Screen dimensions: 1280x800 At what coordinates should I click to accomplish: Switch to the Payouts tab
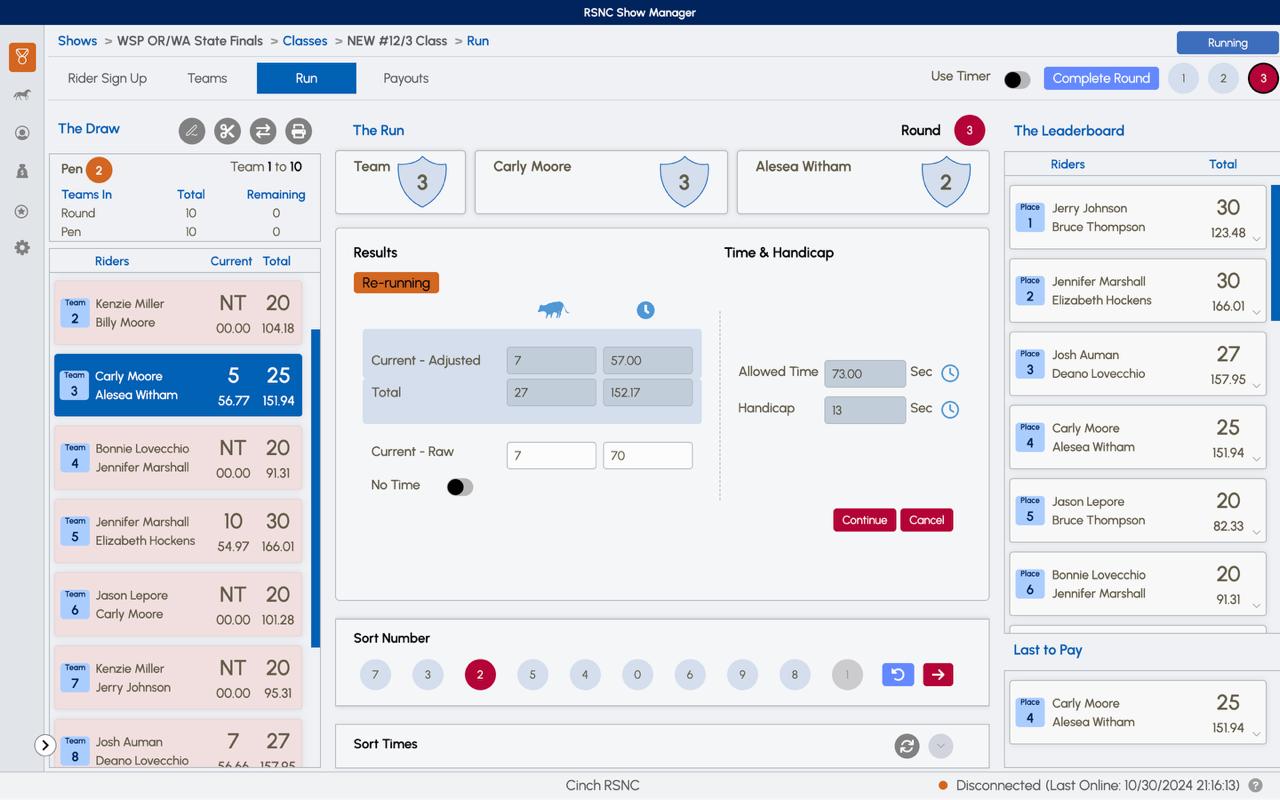coord(406,78)
